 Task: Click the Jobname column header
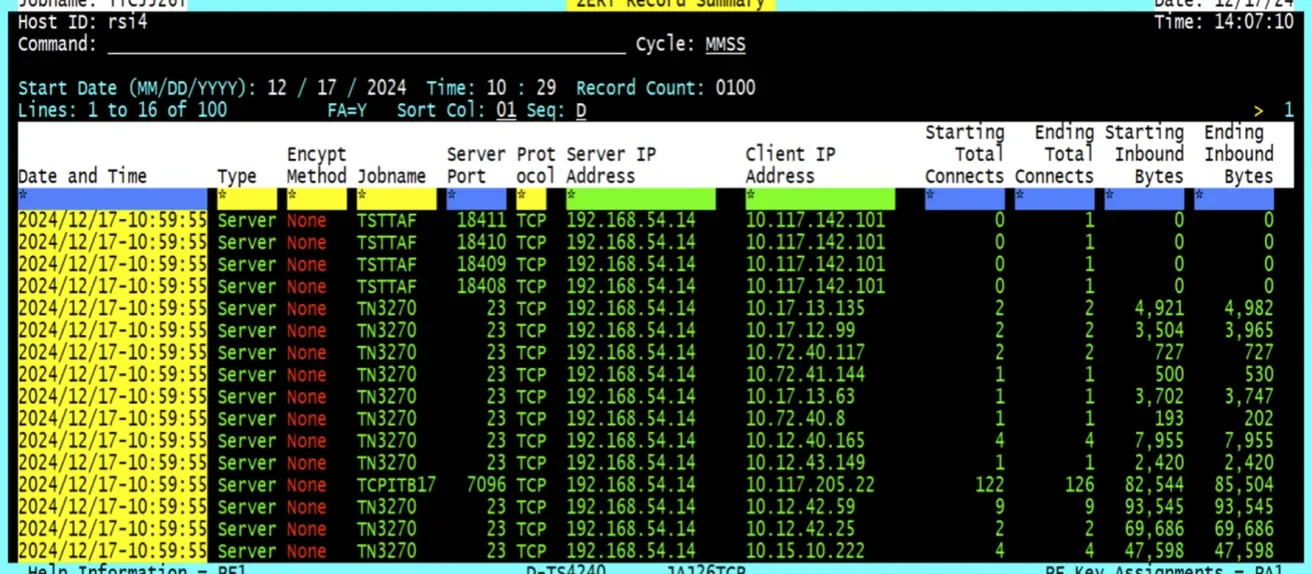[x=391, y=176]
